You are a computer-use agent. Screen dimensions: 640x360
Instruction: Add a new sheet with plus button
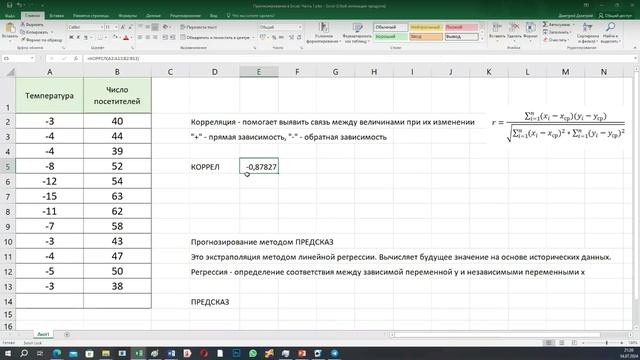point(67,335)
